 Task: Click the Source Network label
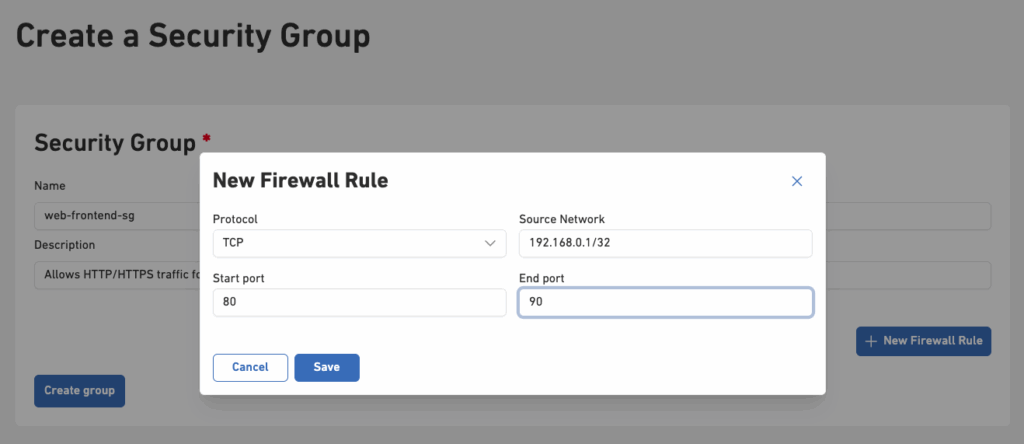pyautogui.click(x=562, y=219)
